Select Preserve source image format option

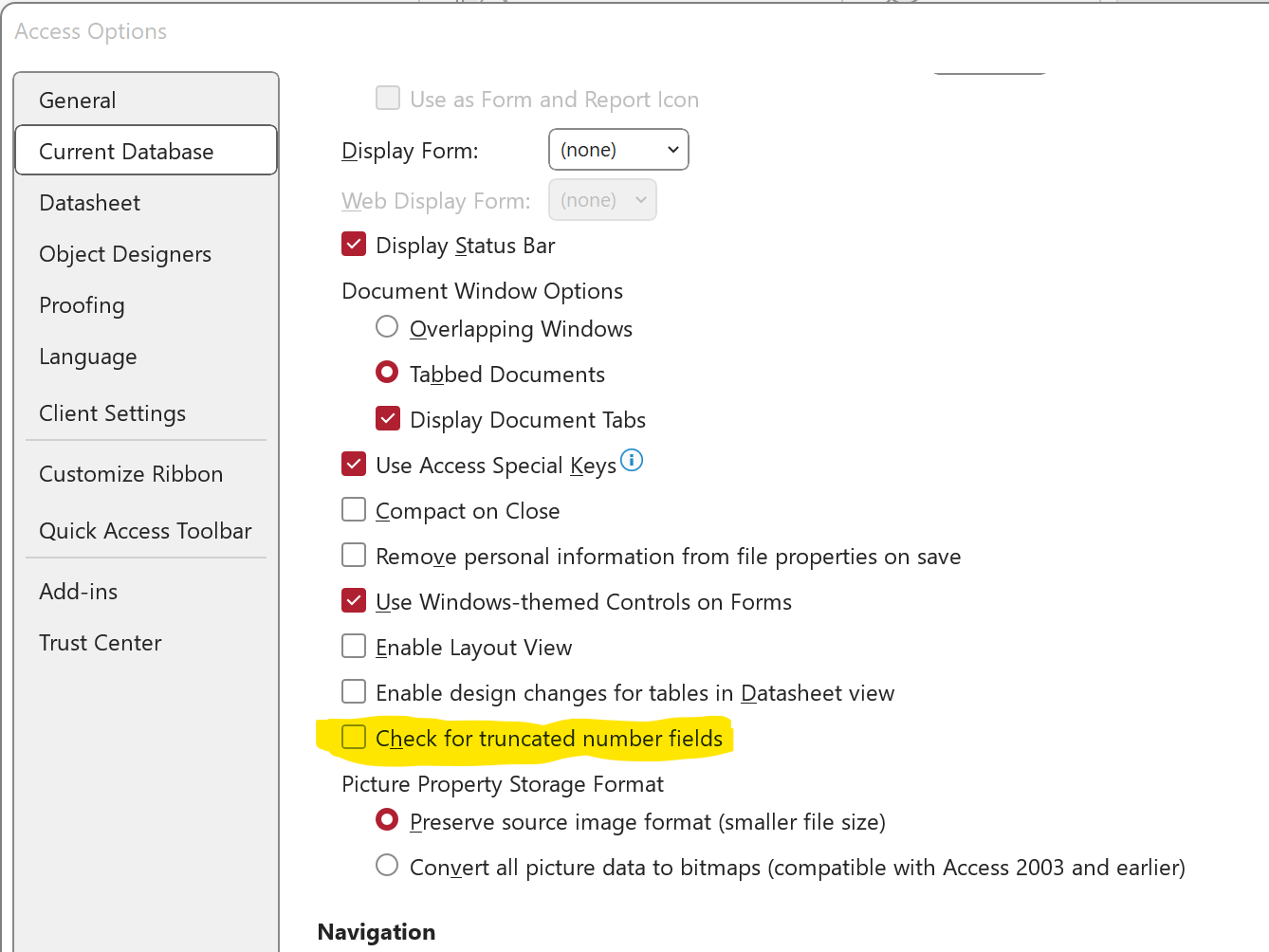(x=387, y=820)
